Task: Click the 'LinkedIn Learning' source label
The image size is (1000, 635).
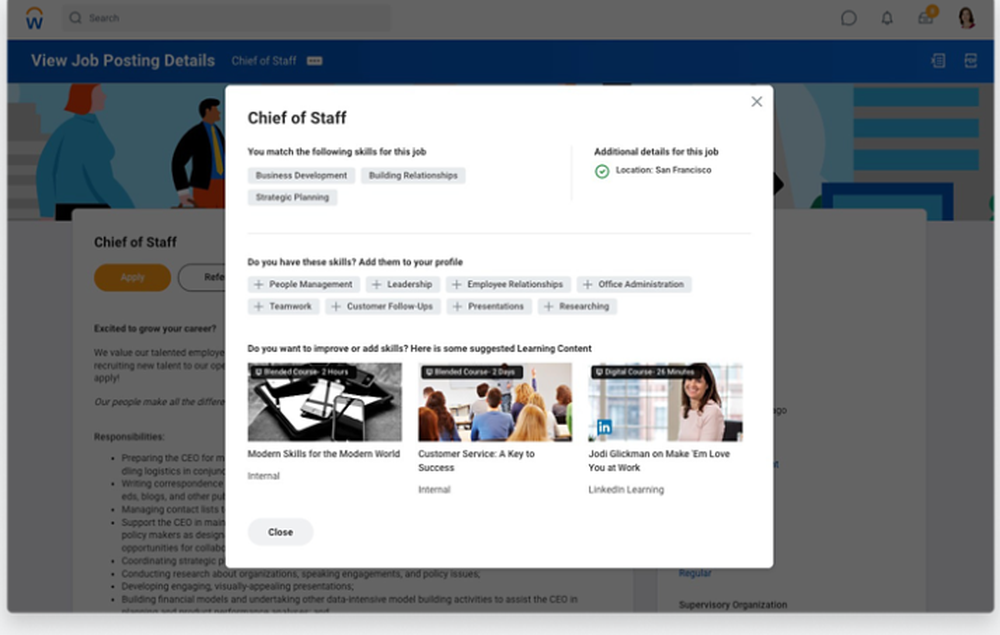Action: (626, 490)
